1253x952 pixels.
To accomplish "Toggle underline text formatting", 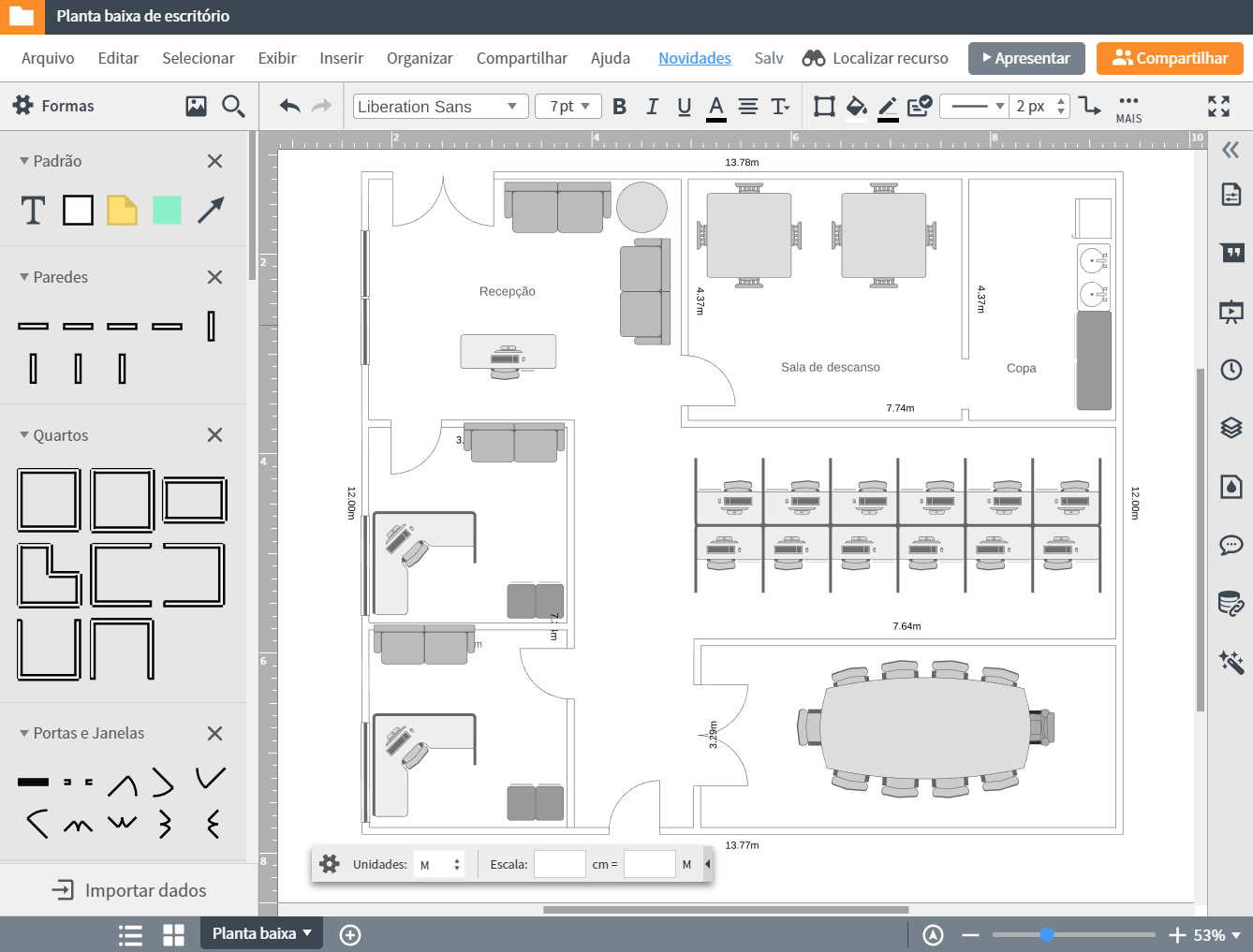I will click(x=684, y=107).
